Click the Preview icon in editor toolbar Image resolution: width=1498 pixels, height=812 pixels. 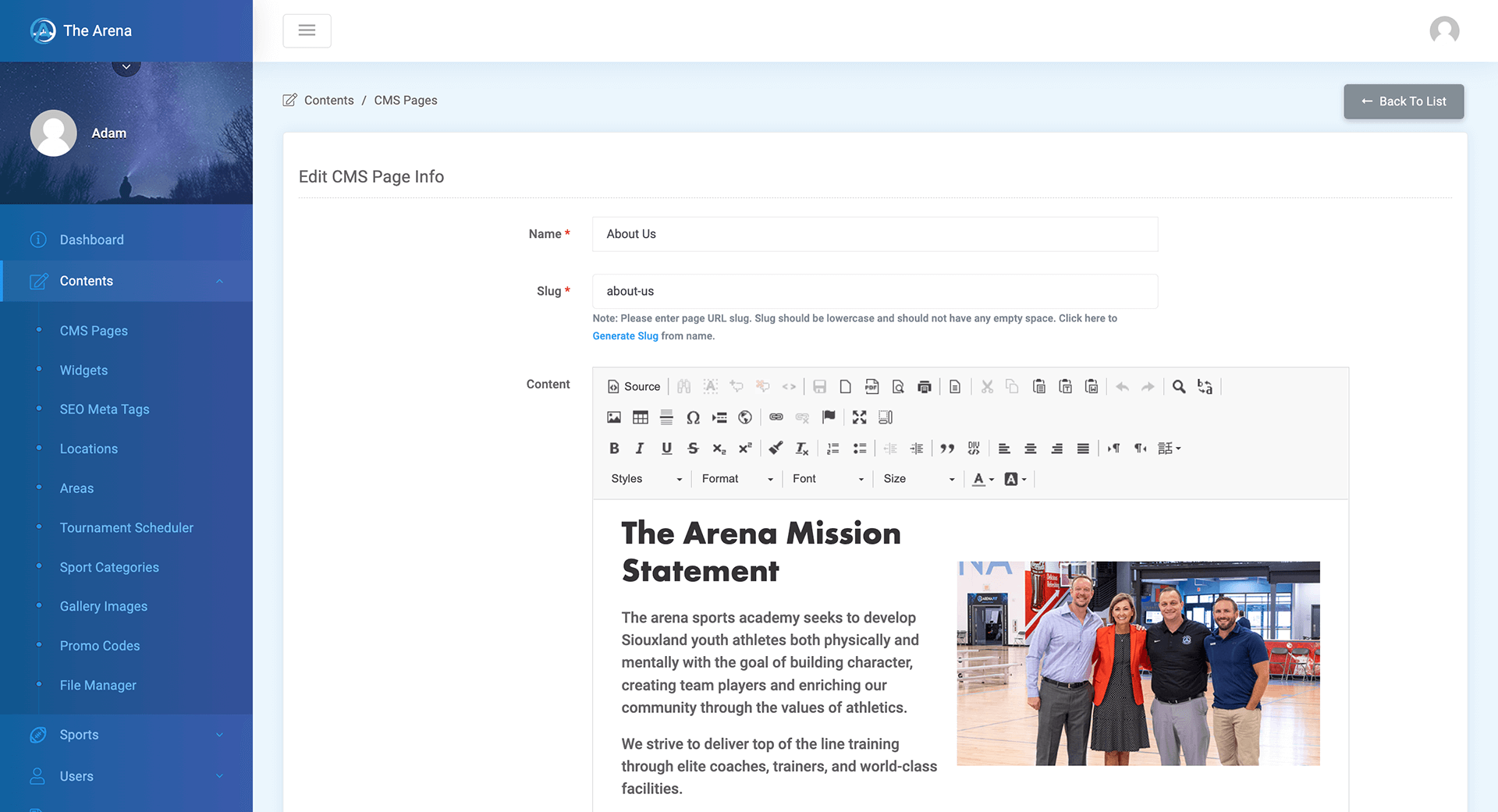tap(898, 386)
